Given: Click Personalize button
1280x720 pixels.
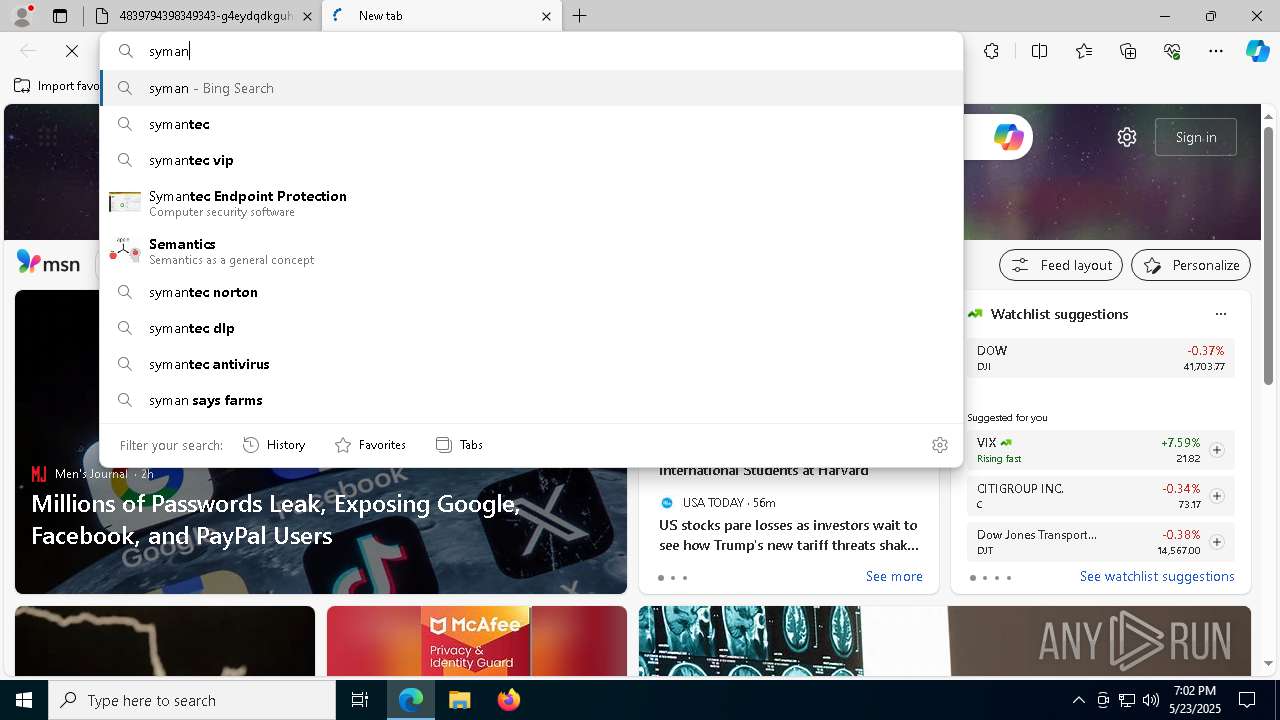Looking at the screenshot, I should tap(1191, 265).
